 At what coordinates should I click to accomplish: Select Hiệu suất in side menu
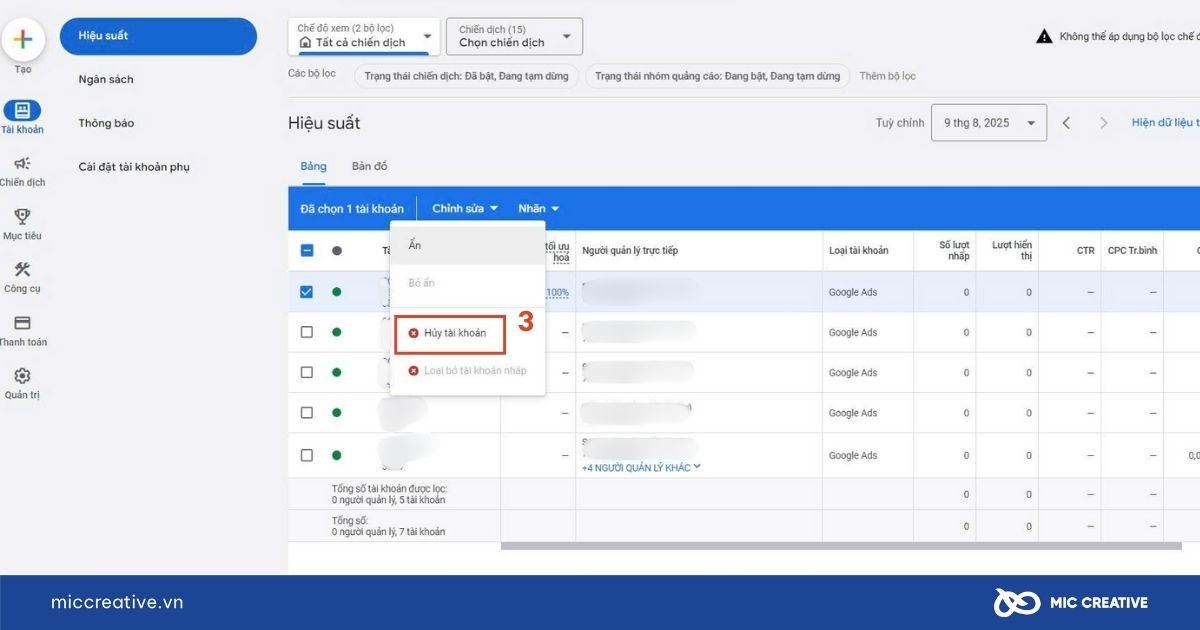pyautogui.click(x=158, y=36)
